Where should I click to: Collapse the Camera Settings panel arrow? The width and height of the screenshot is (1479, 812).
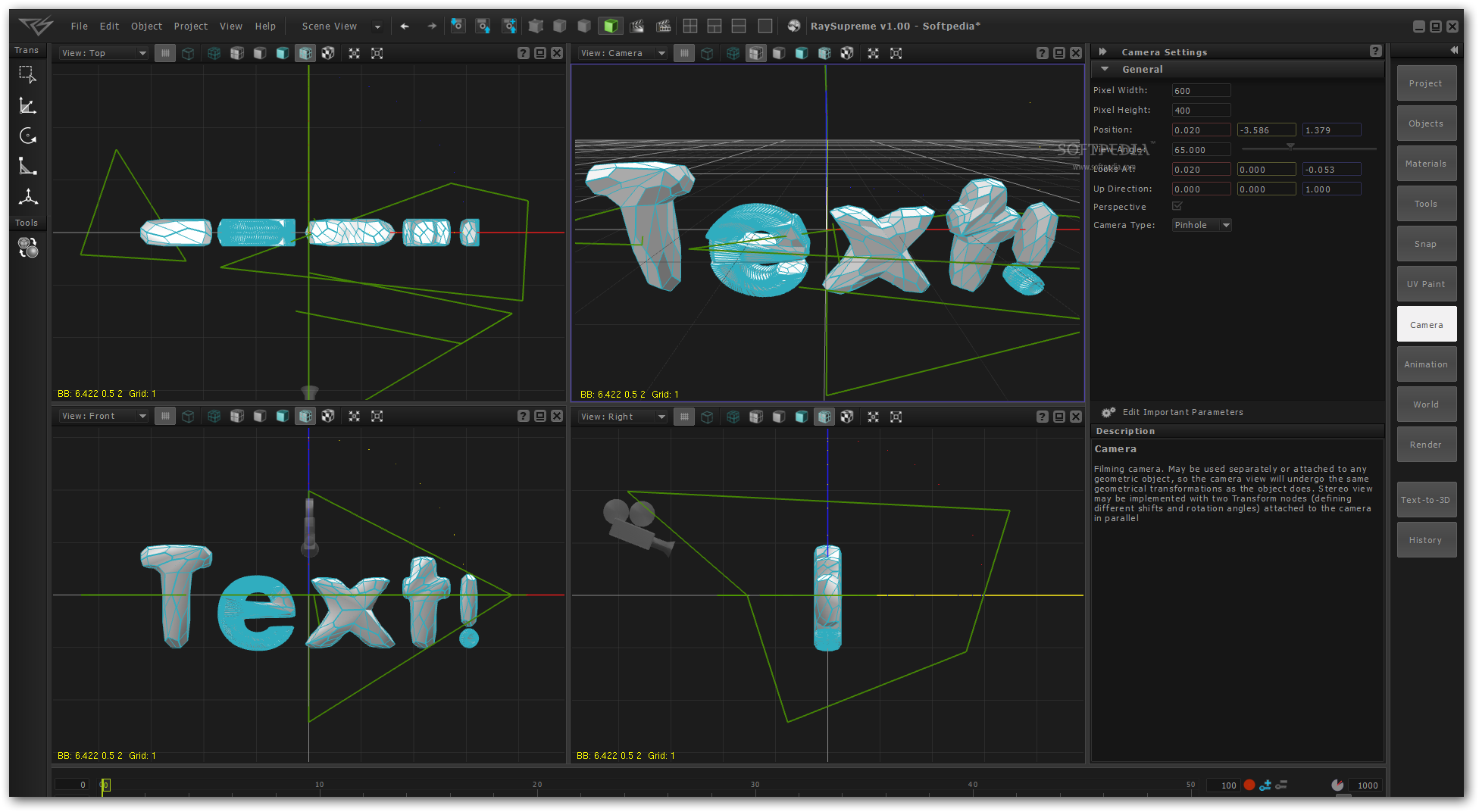tap(1103, 52)
